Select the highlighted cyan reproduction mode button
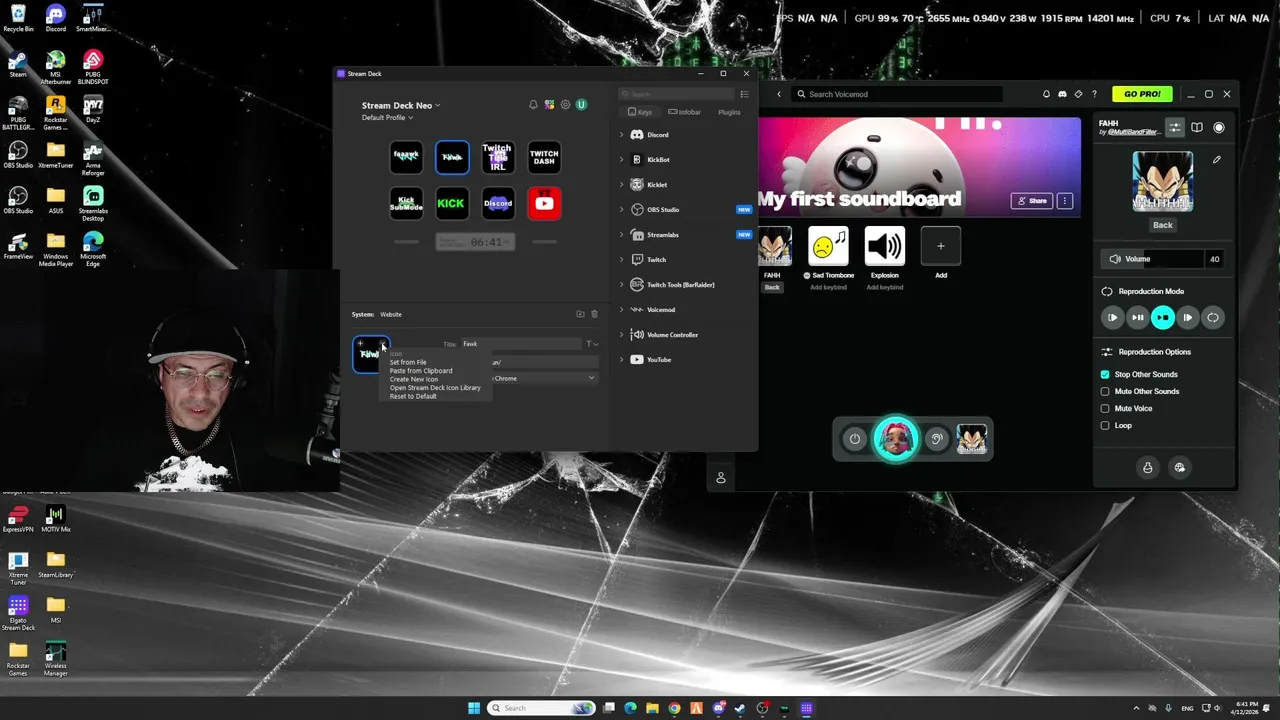 1162,317
